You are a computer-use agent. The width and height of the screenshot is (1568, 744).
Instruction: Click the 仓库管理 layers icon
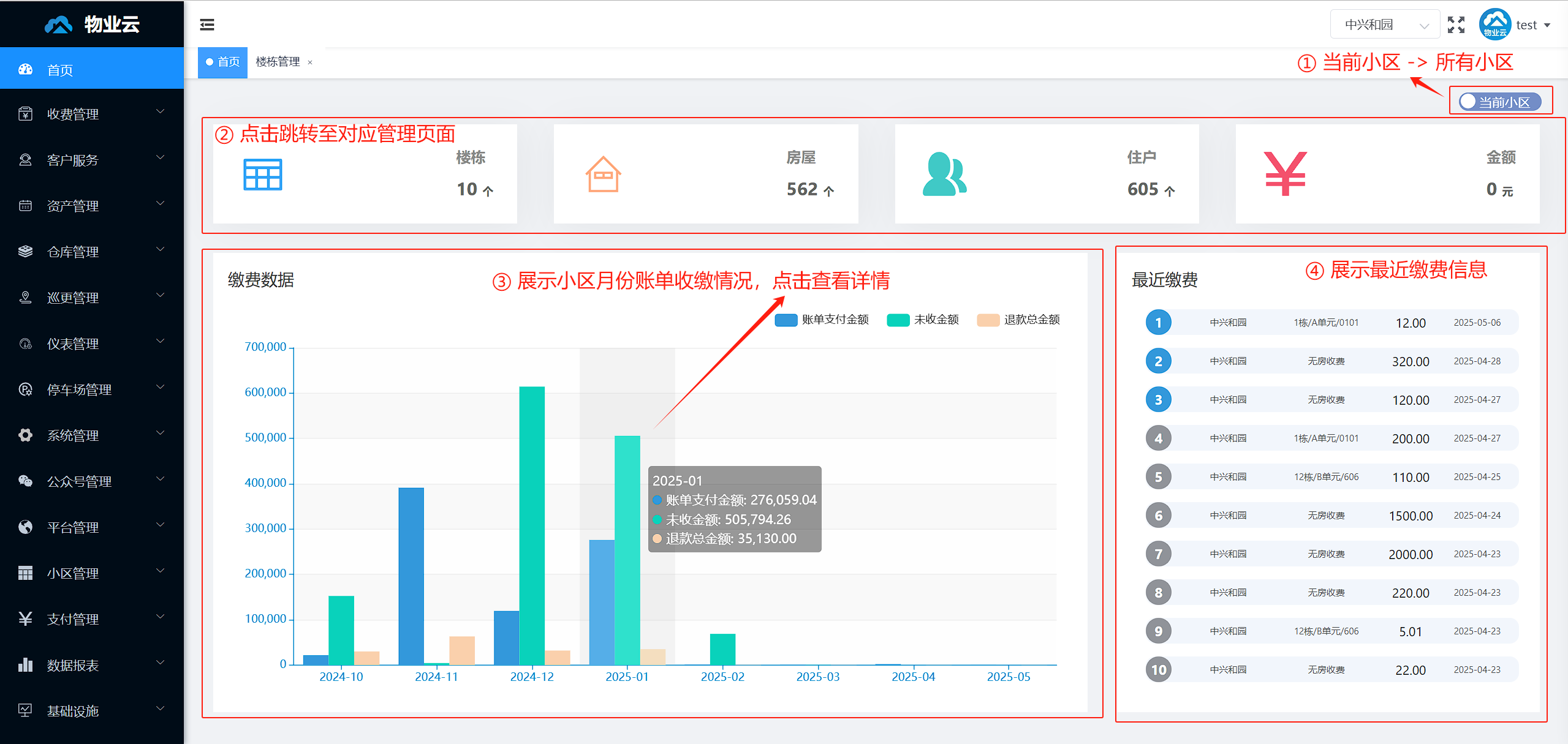25,252
